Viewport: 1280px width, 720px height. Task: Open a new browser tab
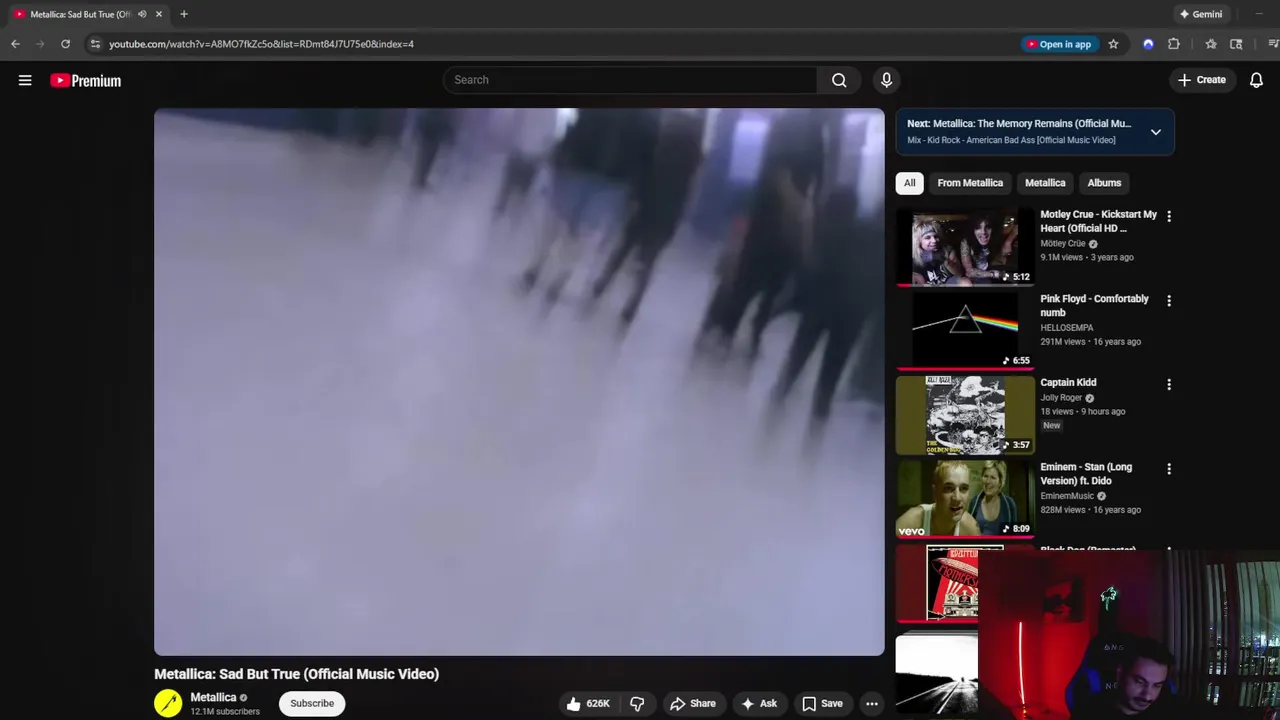coord(184,14)
